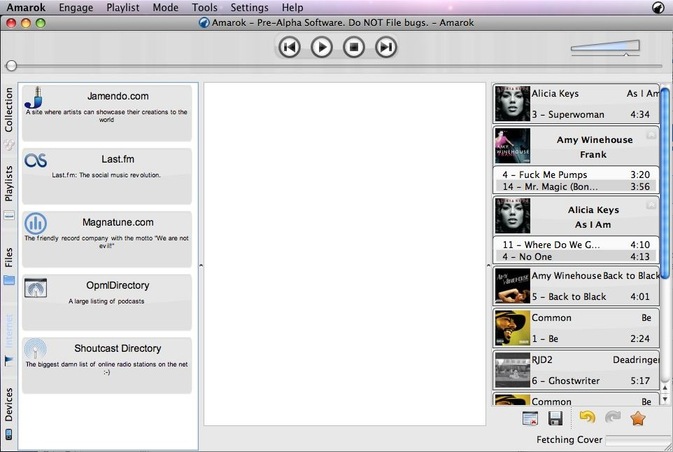Viewport: 673px width, 452px height.
Task: Undo the last playlist change
Action: pyautogui.click(x=587, y=419)
